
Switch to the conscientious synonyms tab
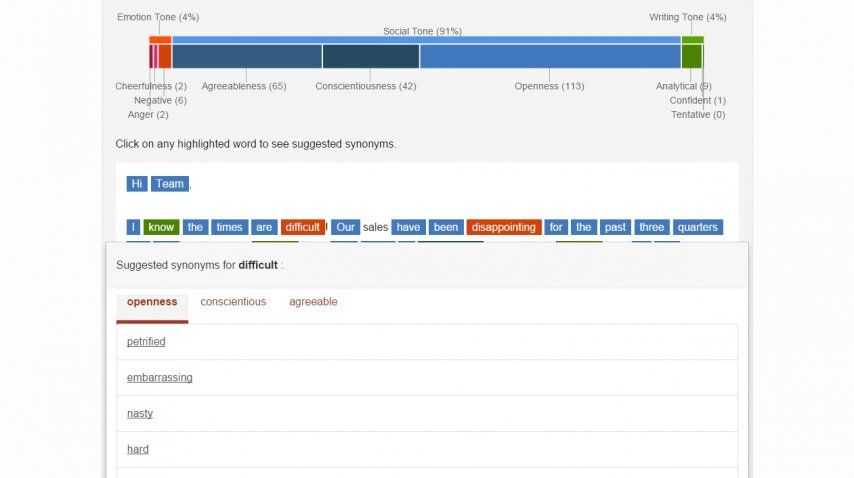click(233, 302)
